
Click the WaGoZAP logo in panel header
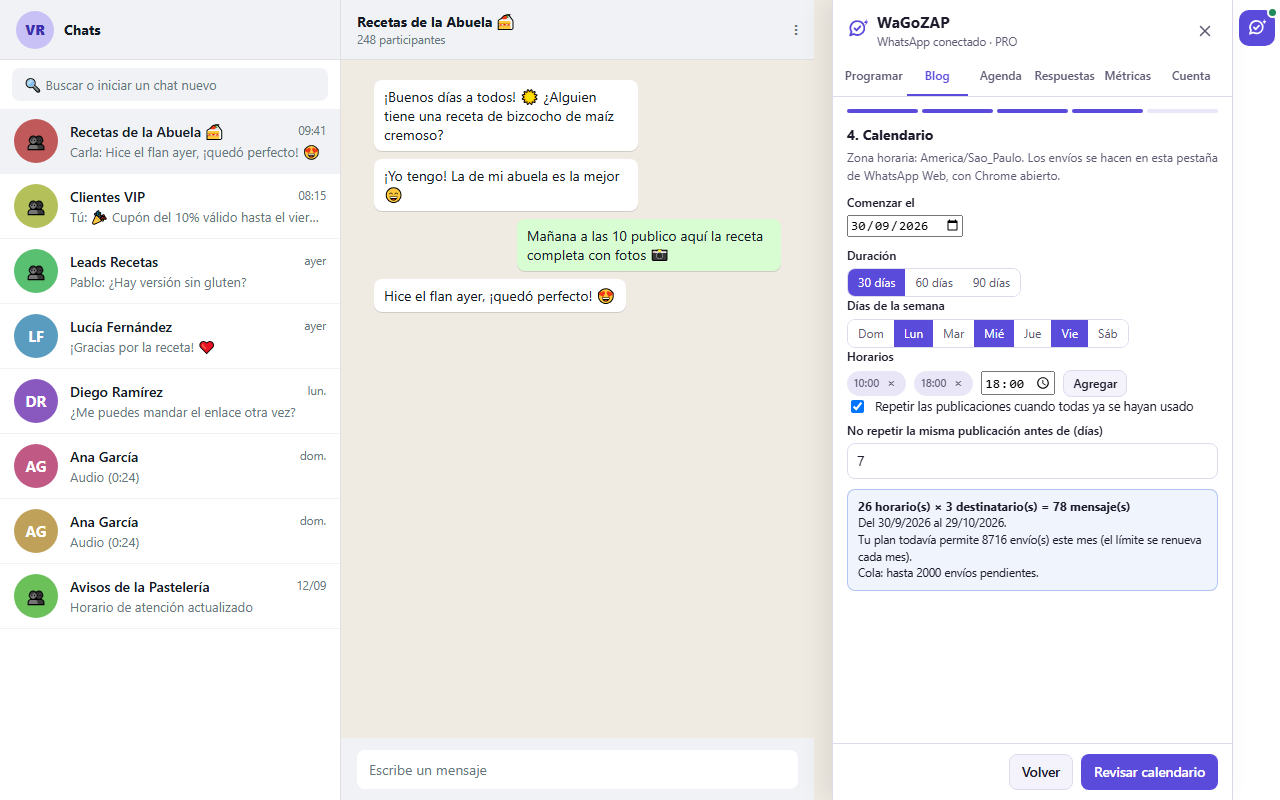pyautogui.click(x=858, y=29)
